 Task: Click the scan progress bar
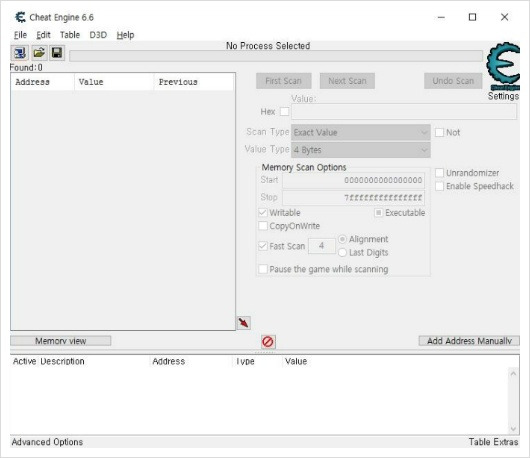[x=276, y=56]
